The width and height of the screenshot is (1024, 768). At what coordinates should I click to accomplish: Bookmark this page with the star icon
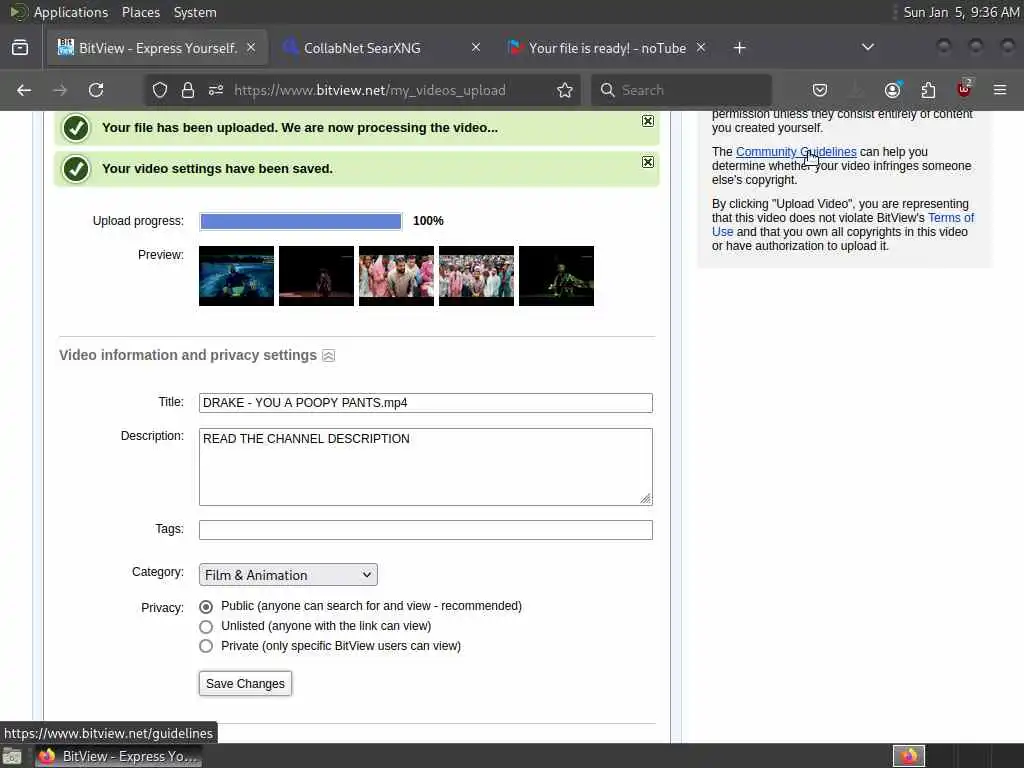pos(565,90)
